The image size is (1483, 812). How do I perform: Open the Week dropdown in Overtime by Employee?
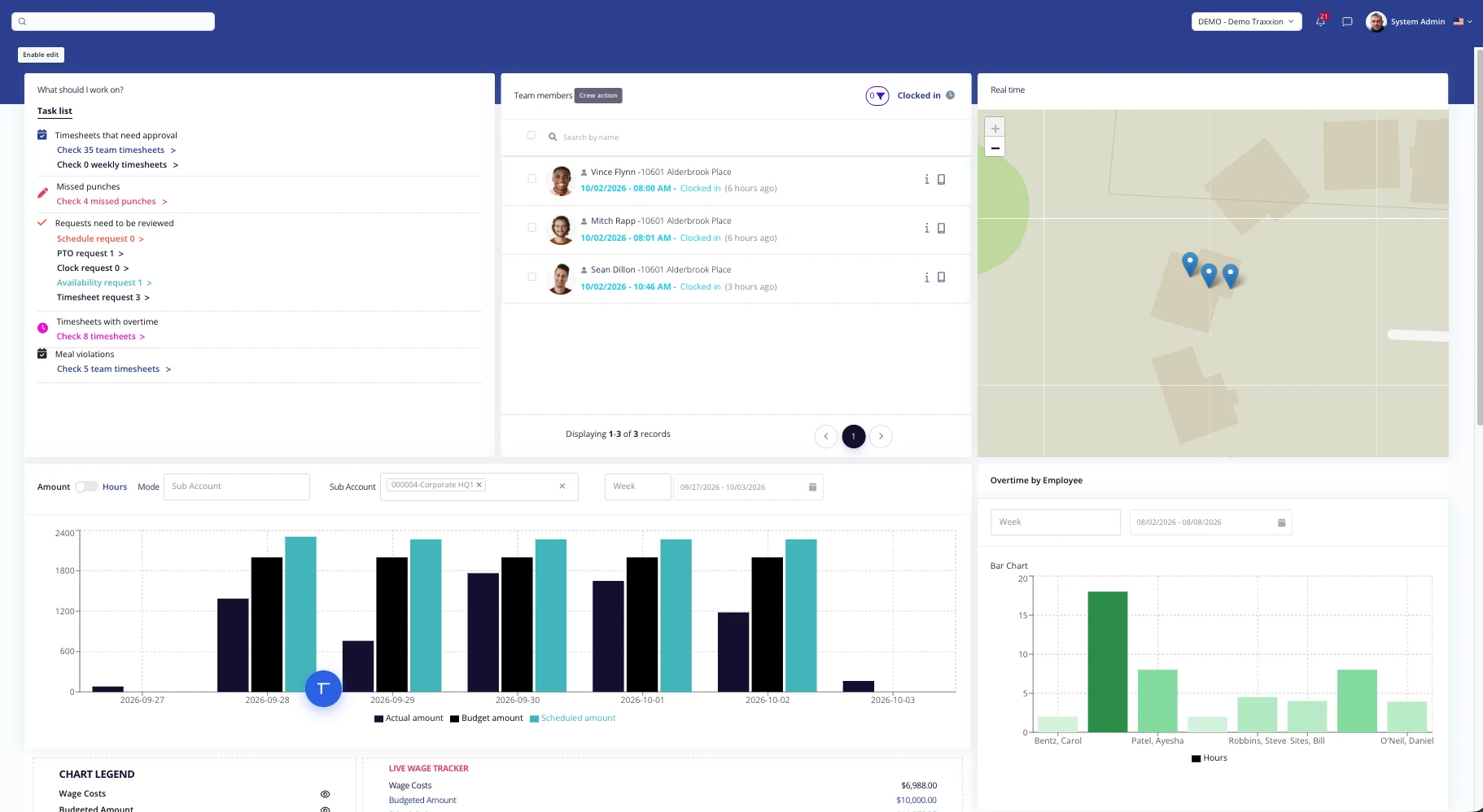pyautogui.click(x=1055, y=522)
